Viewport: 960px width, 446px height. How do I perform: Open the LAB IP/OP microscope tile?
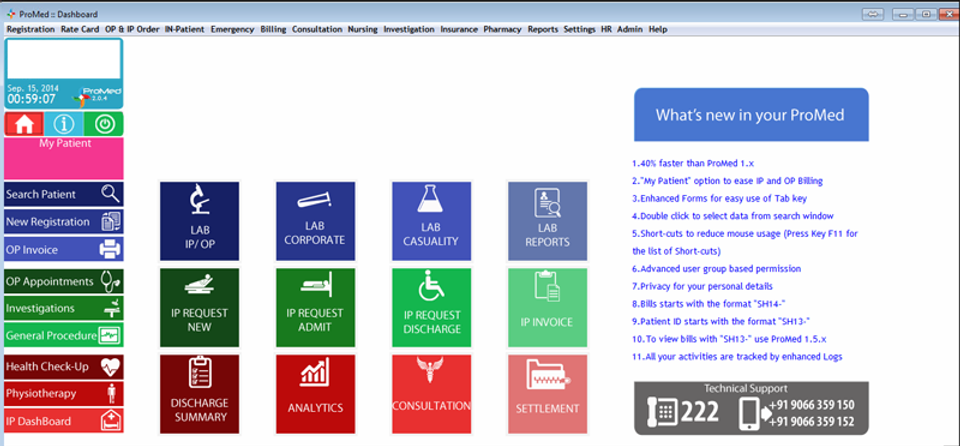[200, 221]
